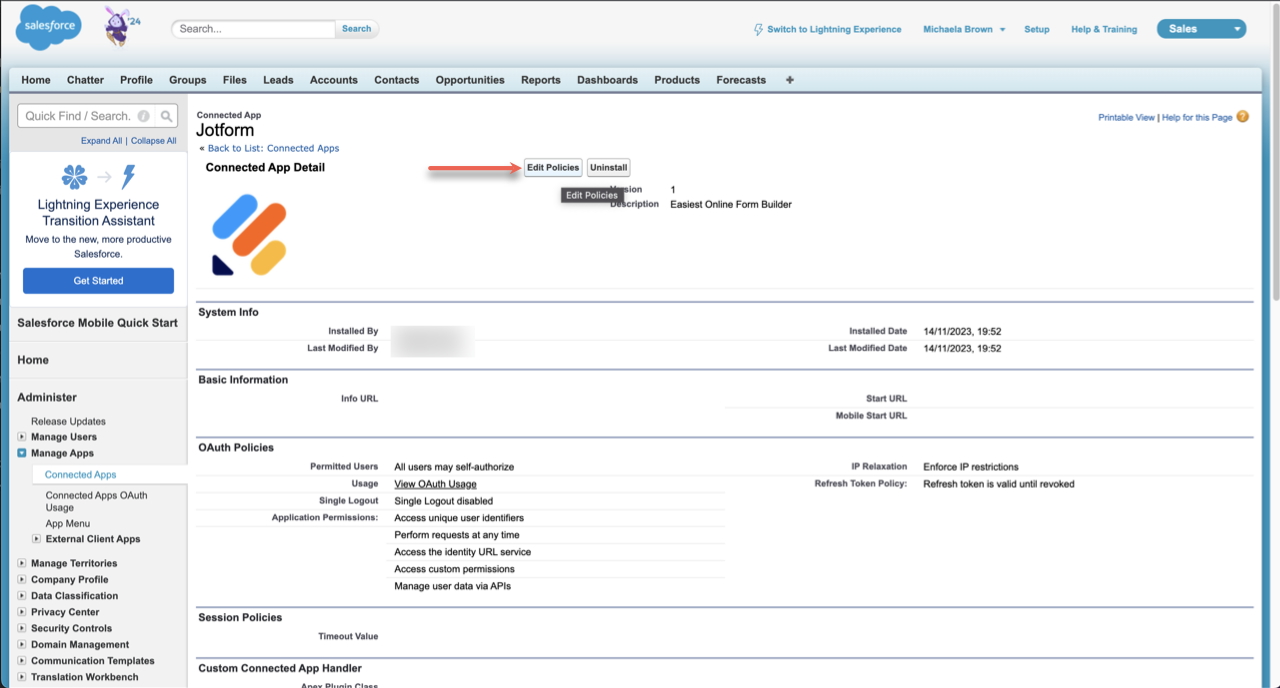1280x688 pixels.
Task: Click 'Refresh token is valid until revoked' text
Action: click(998, 484)
